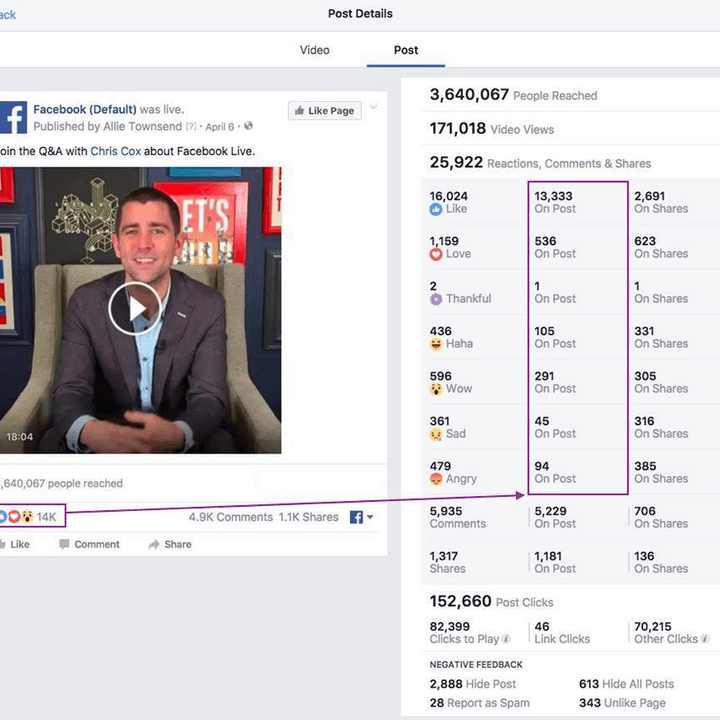Click the Thankful flower reaction icon
This screenshot has width=720, height=720.
point(436,299)
